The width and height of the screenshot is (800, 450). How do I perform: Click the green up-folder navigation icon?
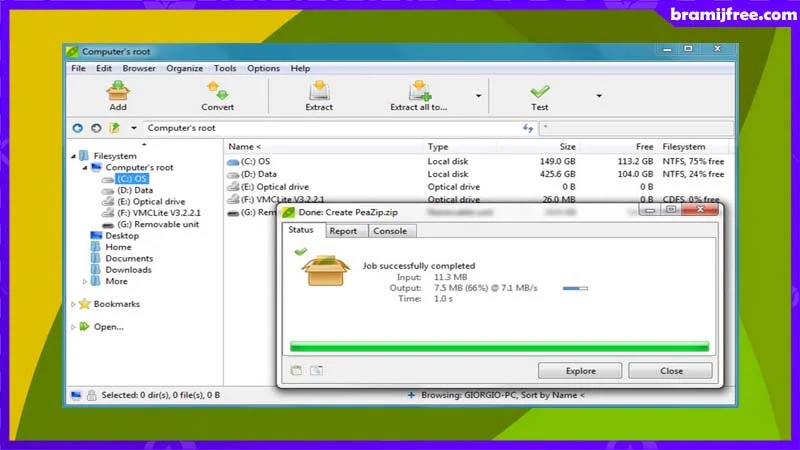[x=114, y=128]
